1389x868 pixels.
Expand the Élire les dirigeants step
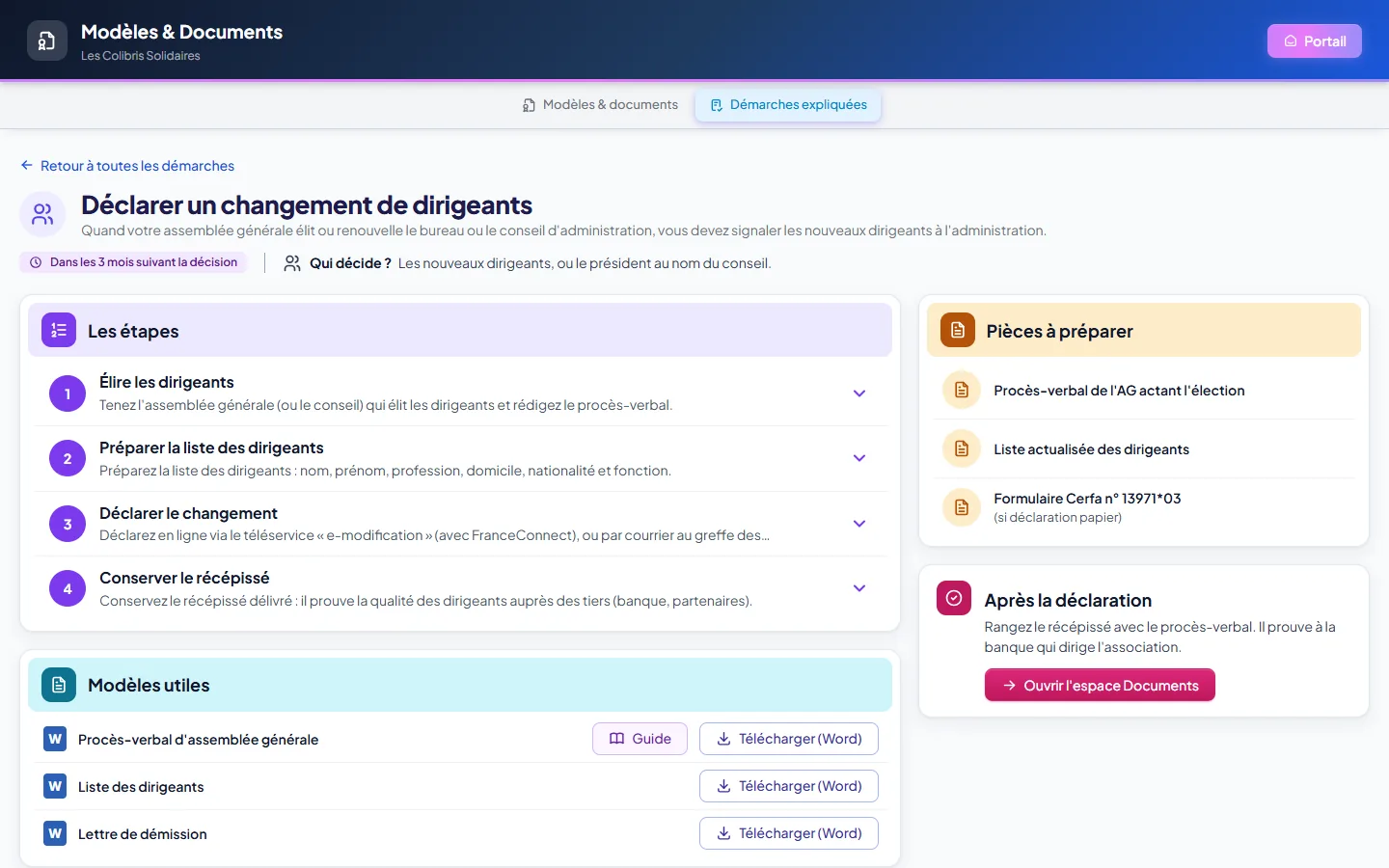coord(859,393)
